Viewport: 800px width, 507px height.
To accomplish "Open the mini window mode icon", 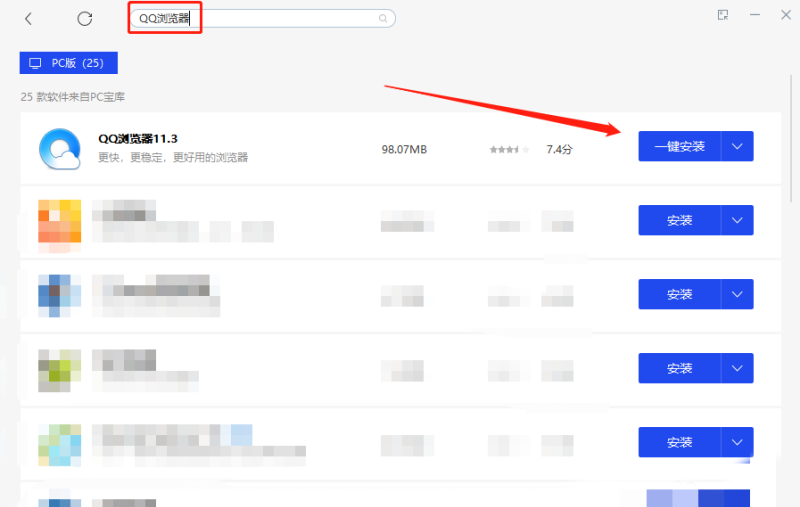I will (723, 15).
